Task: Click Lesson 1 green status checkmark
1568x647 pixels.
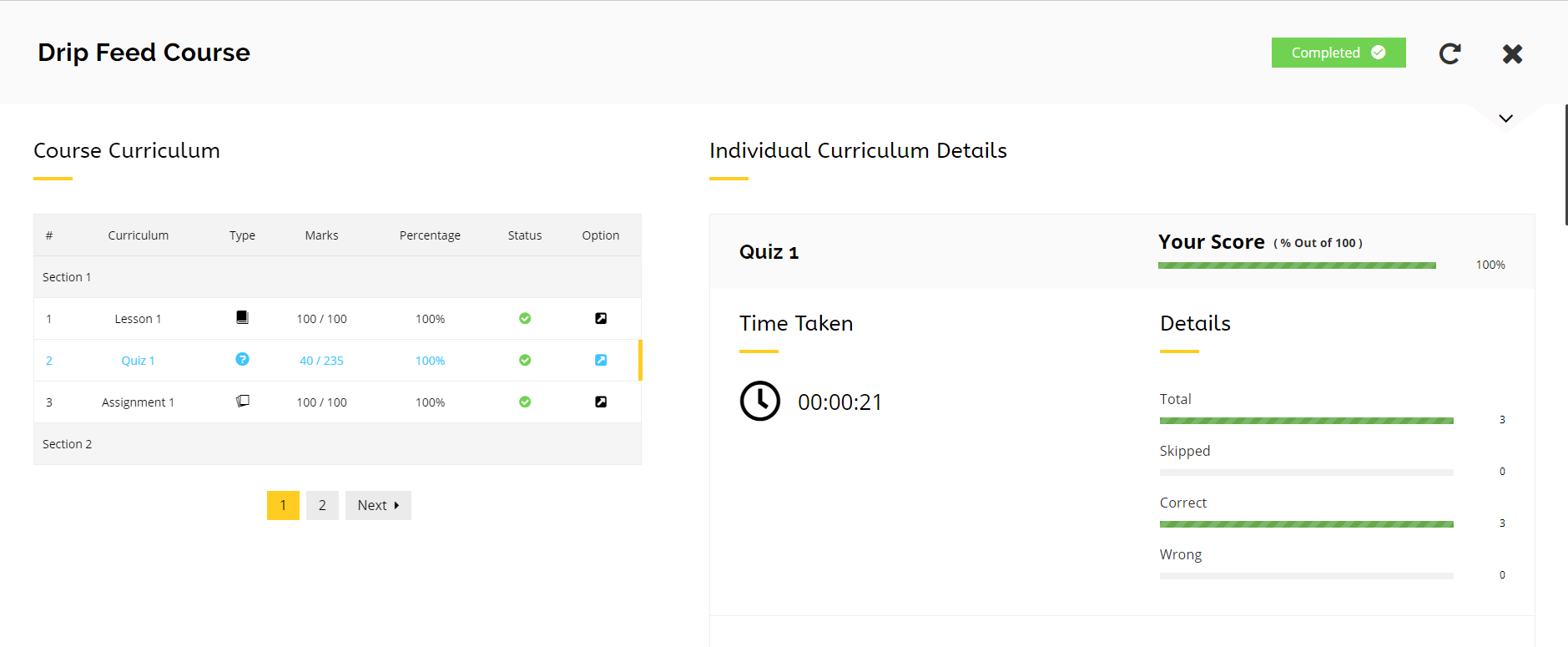Action: pyautogui.click(x=525, y=318)
